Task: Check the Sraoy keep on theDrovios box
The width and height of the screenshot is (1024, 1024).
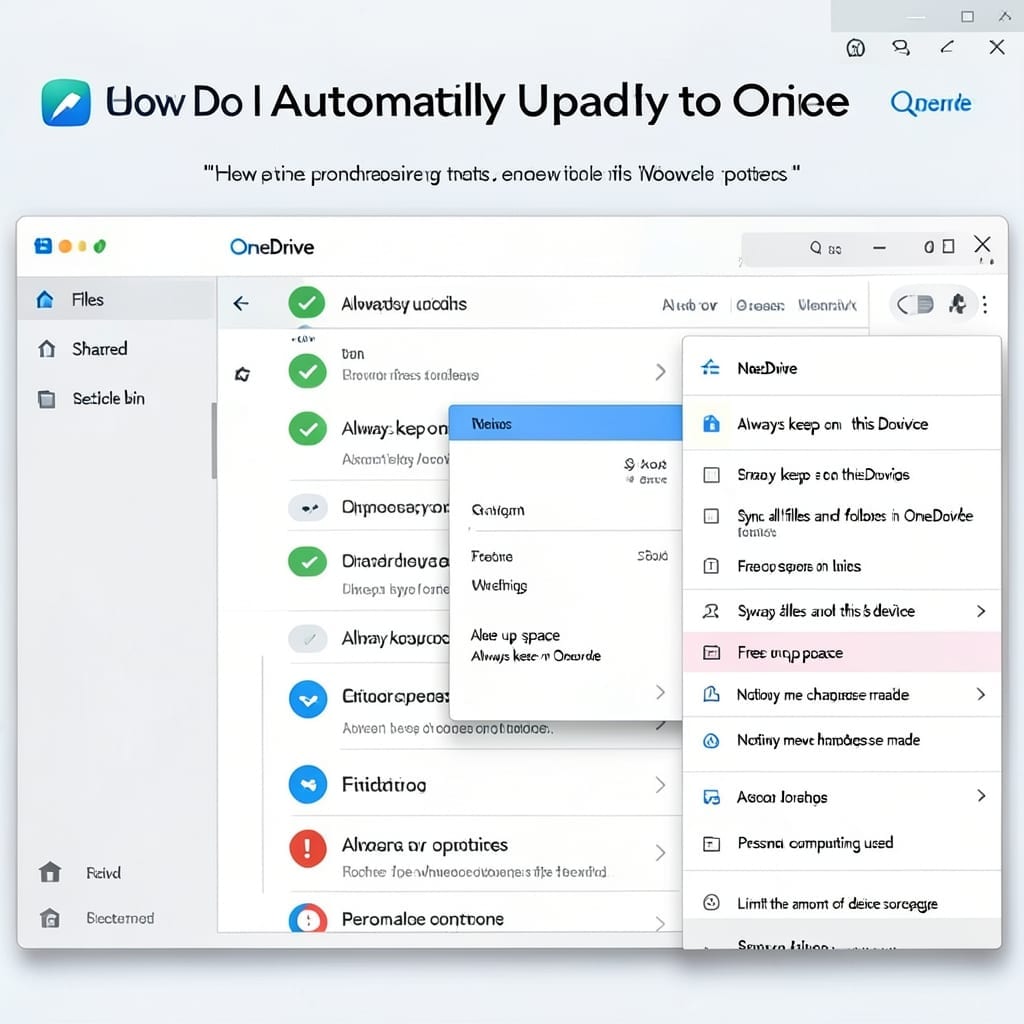Action: pyautogui.click(x=711, y=475)
